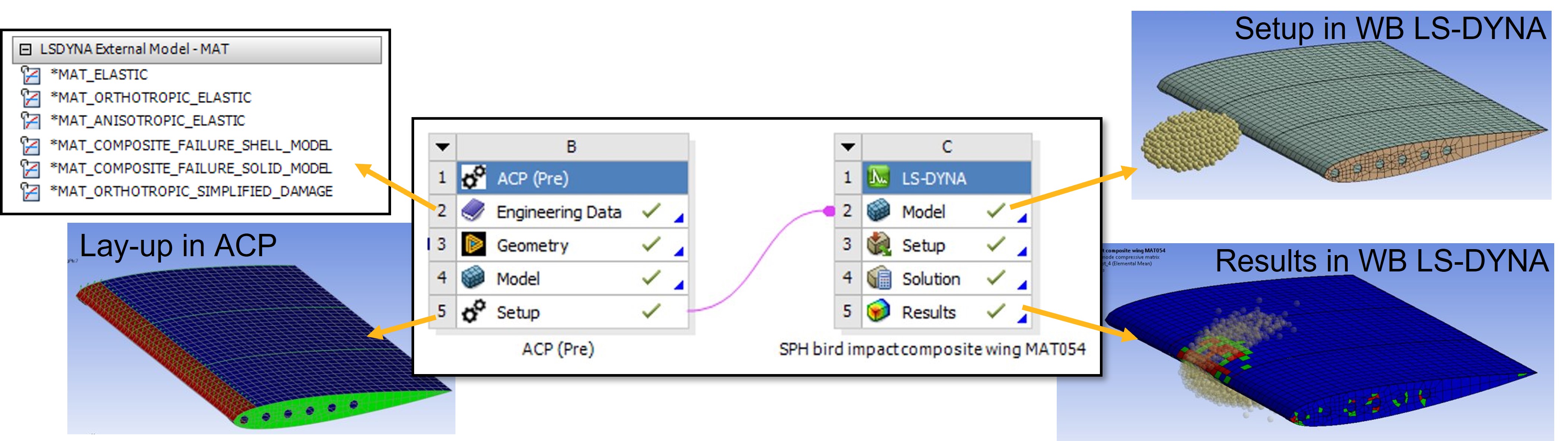This screenshot has height=441, width=1568.
Task: Open system B dropdown arrow menu
Action: click(x=442, y=147)
